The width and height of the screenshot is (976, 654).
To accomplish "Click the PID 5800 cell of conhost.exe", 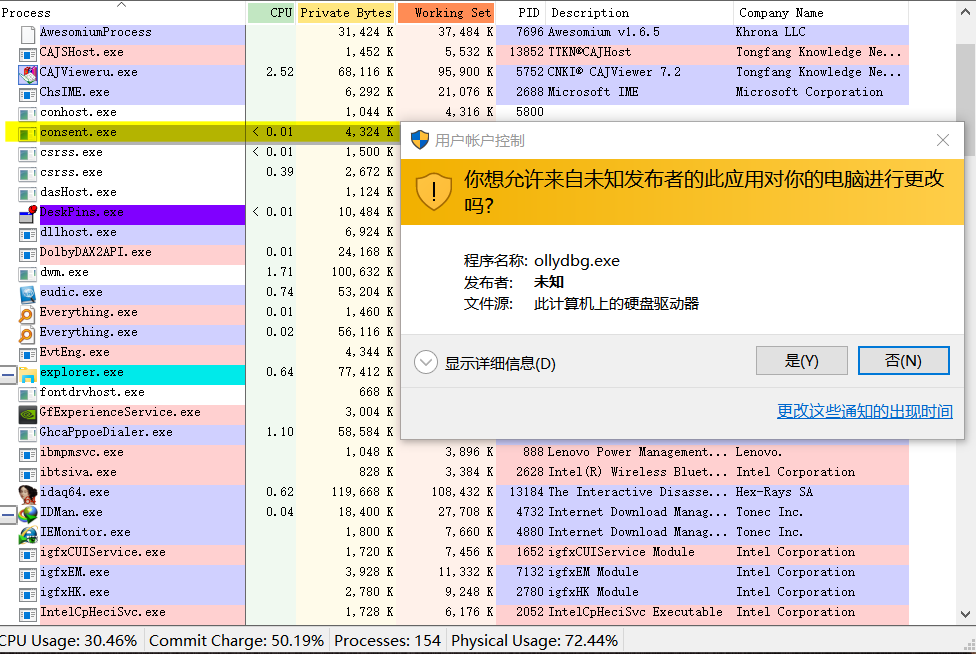I will pos(530,112).
